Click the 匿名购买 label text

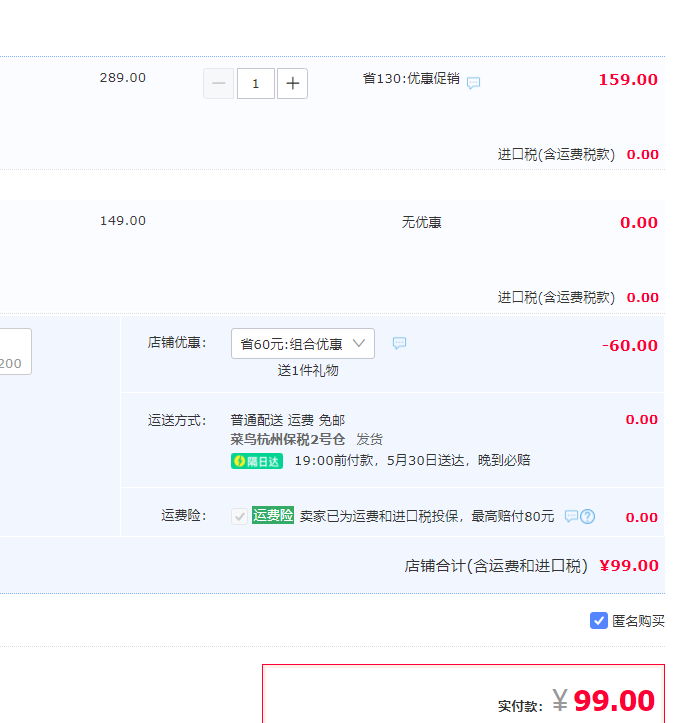(x=638, y=621)
